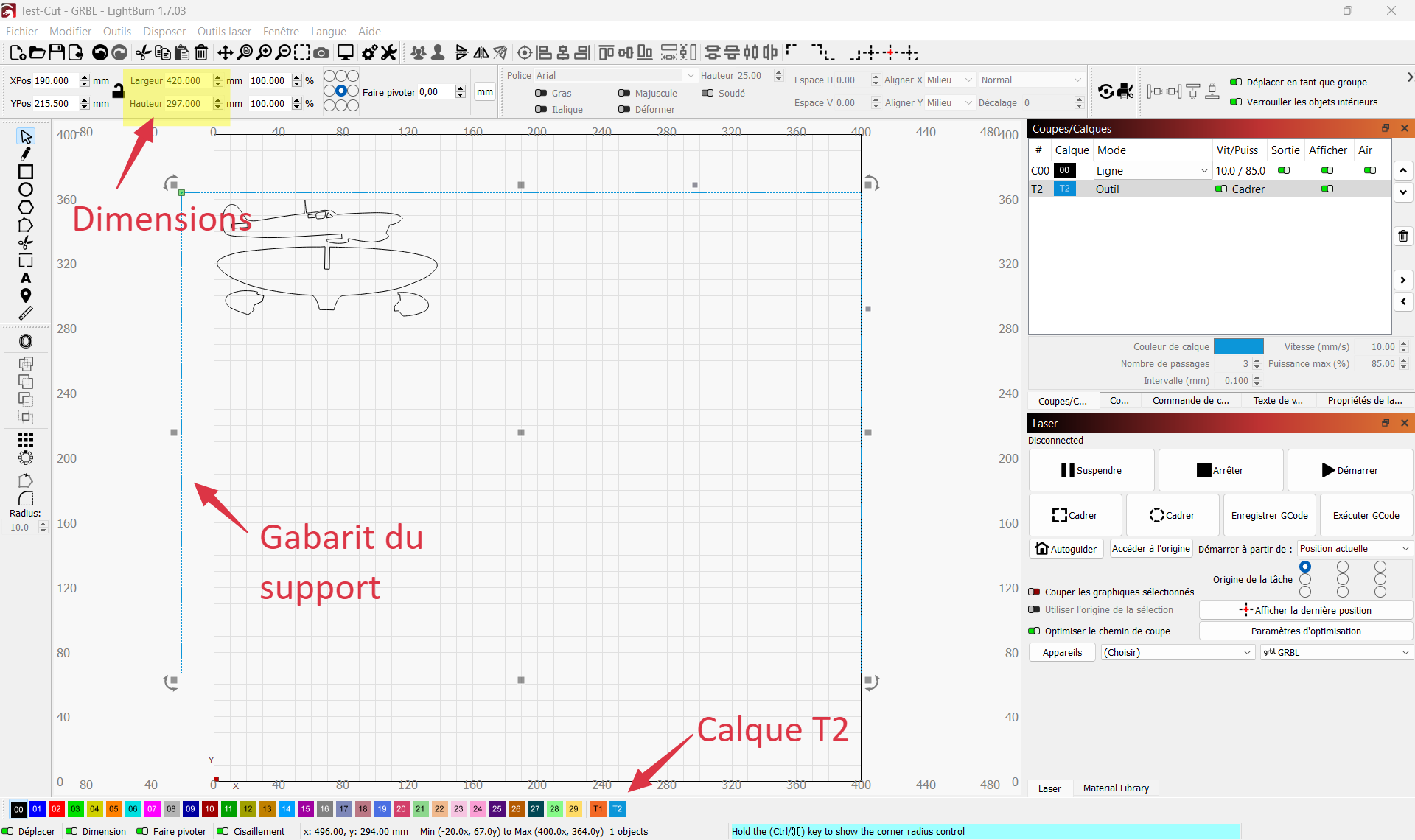Open the camera capture tool

pos(321,52)
